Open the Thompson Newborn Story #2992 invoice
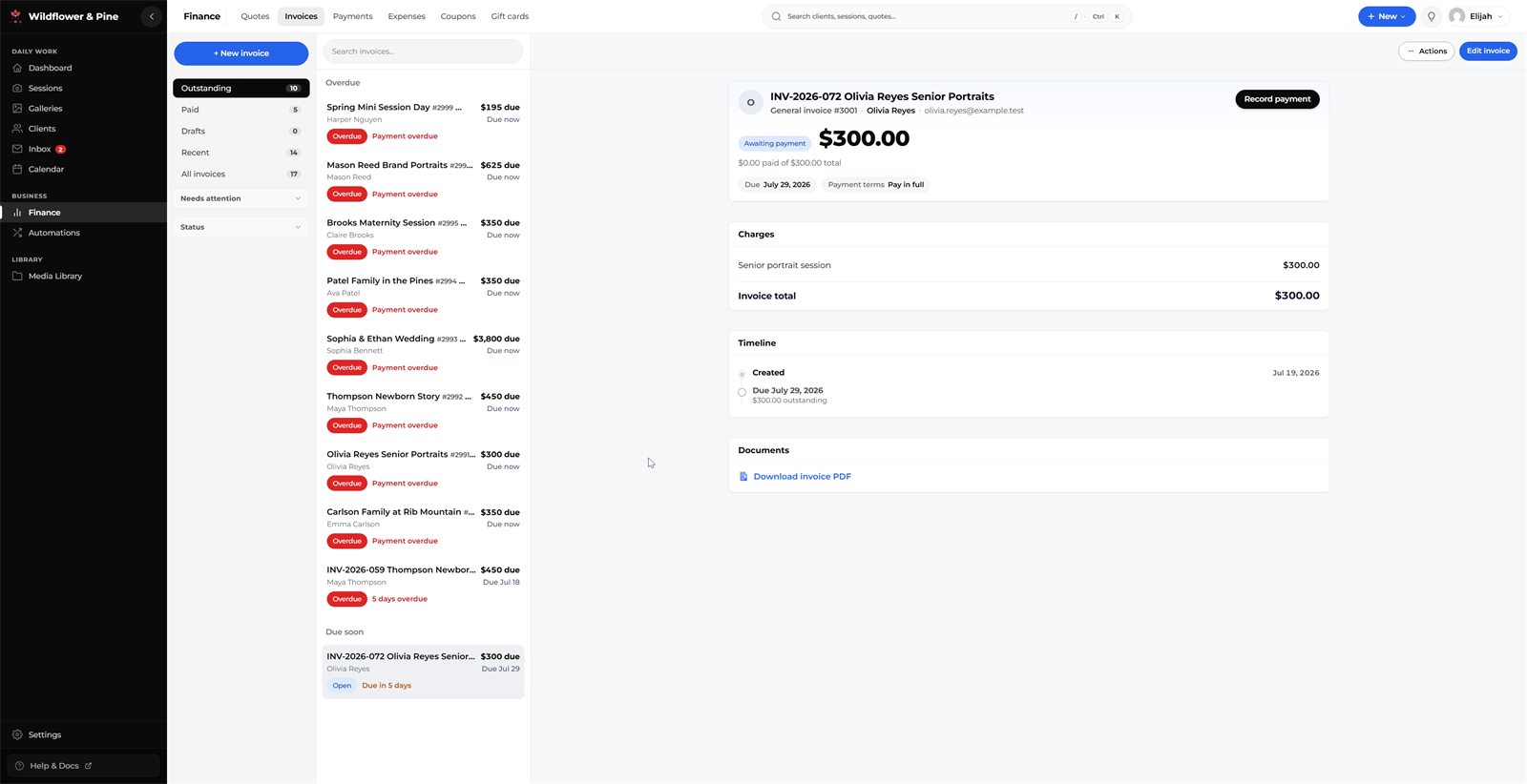1527x784 pixels. (423, 411)
